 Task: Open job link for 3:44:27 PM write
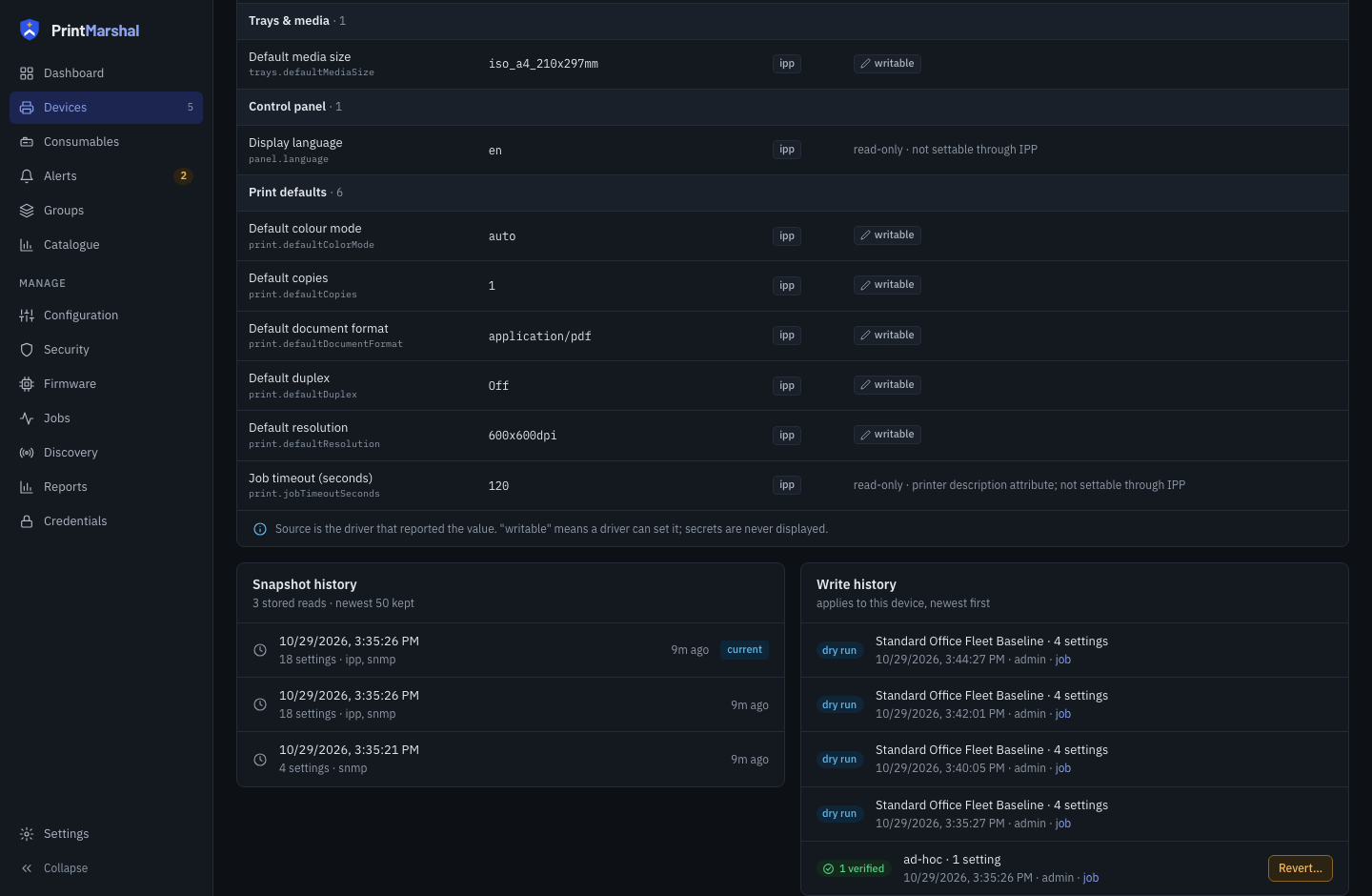[x=1063, y=660]
